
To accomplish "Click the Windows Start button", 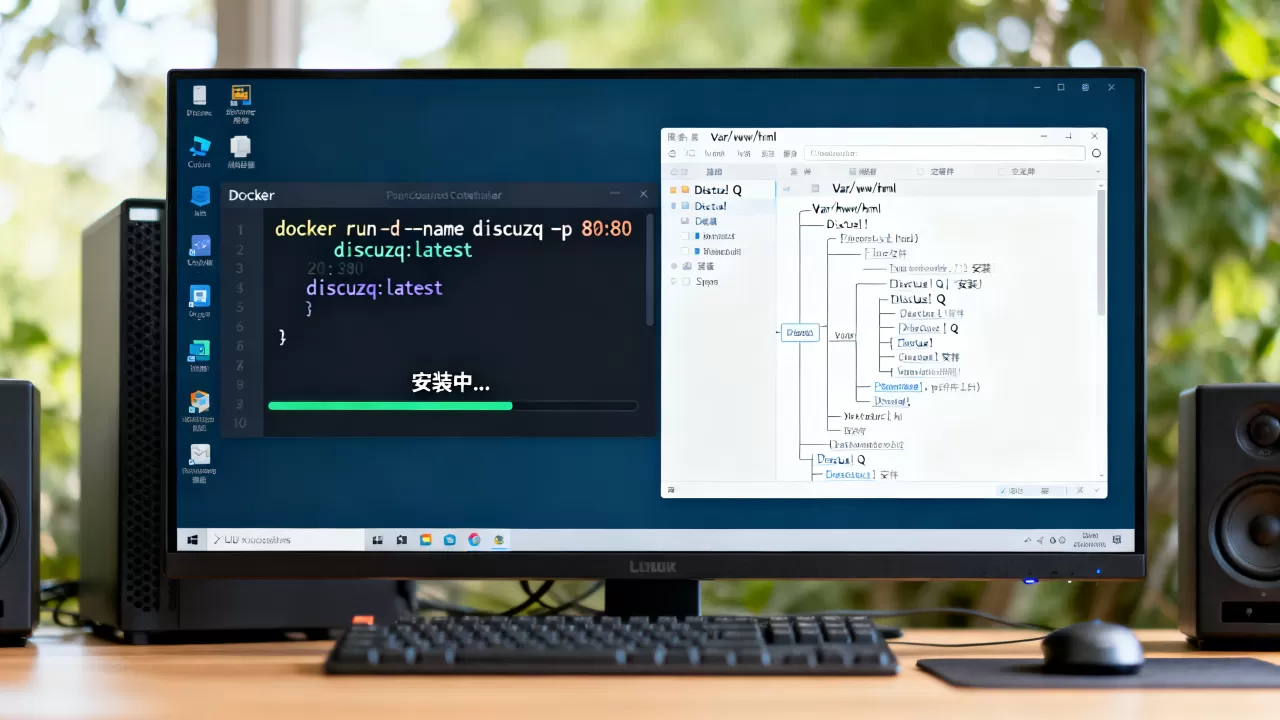I will (x=192, y=540).
